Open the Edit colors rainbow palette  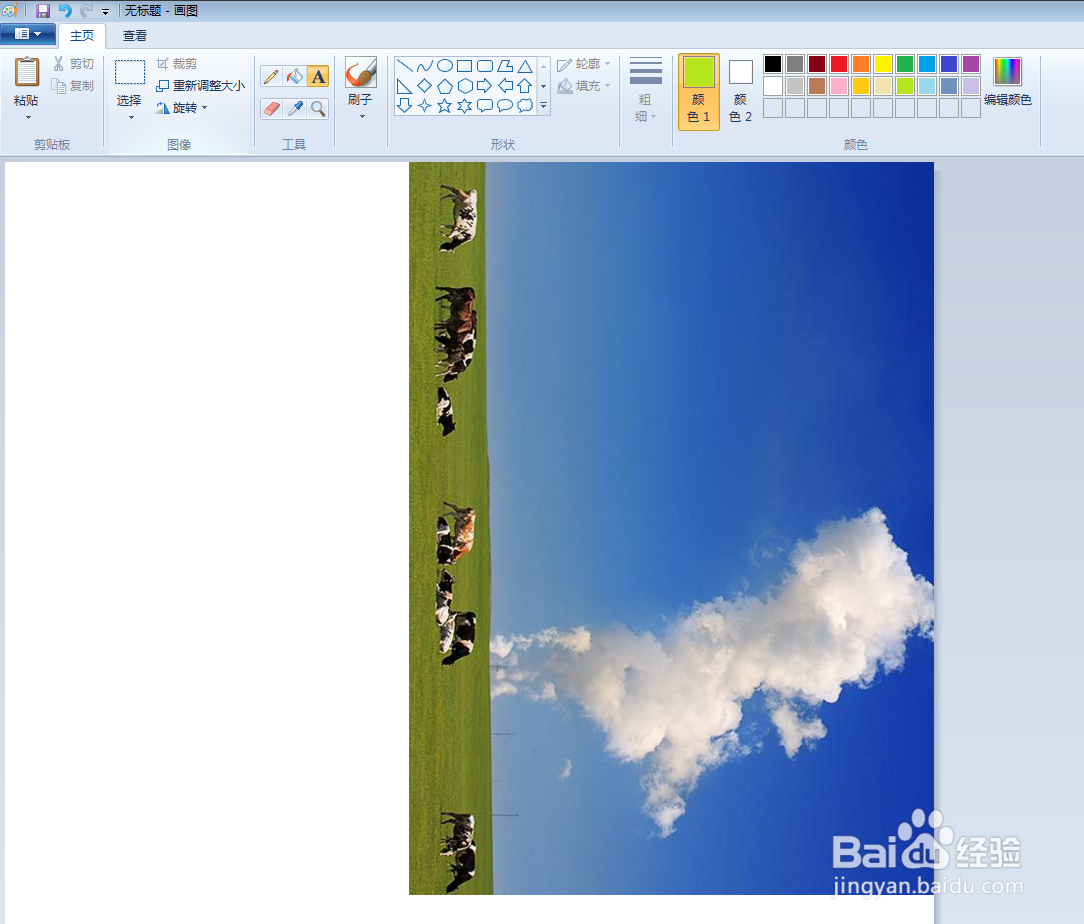point(1007,71)
